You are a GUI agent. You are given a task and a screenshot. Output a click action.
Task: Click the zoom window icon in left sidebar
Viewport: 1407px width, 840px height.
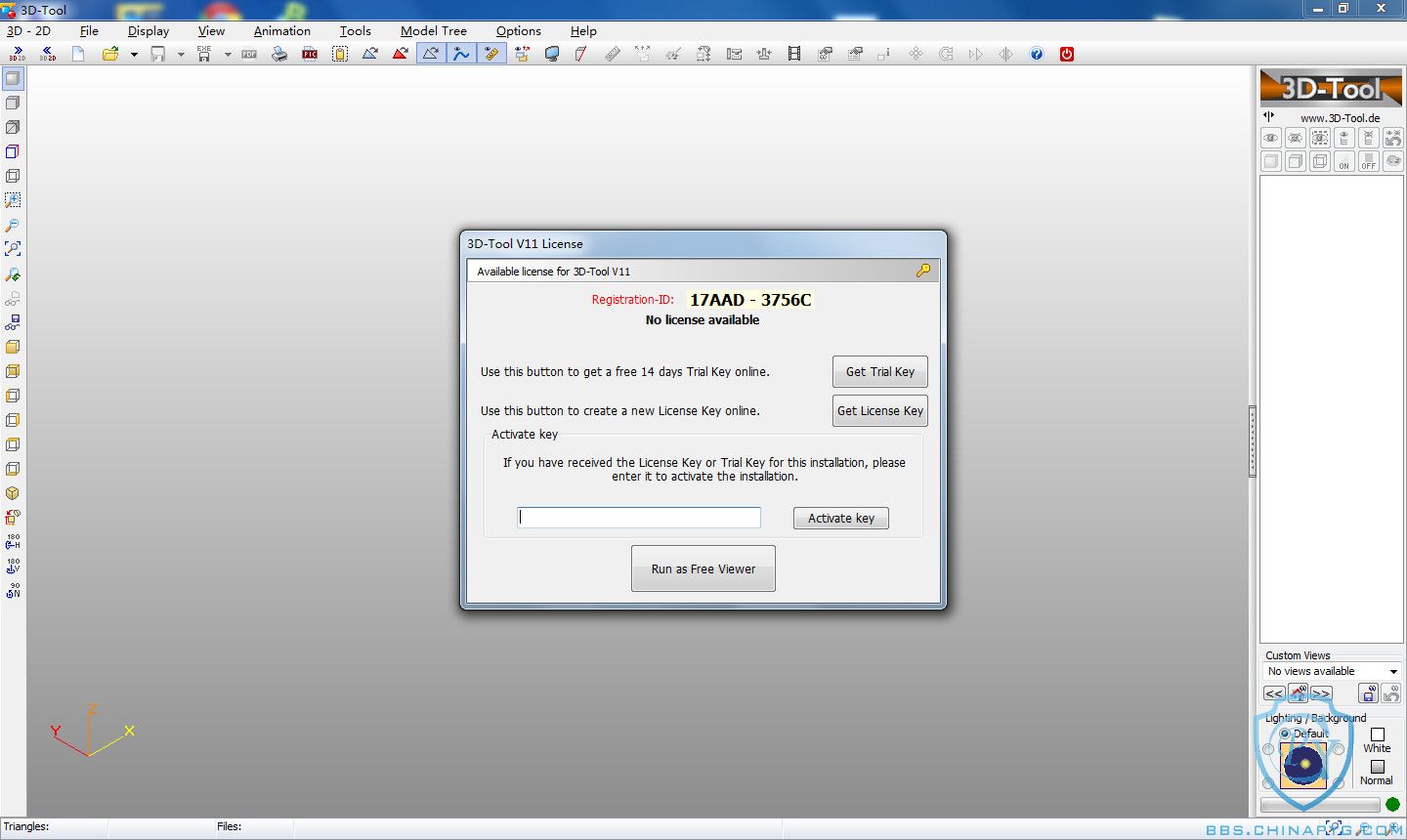pyautogui.click(x=13, y=200)
